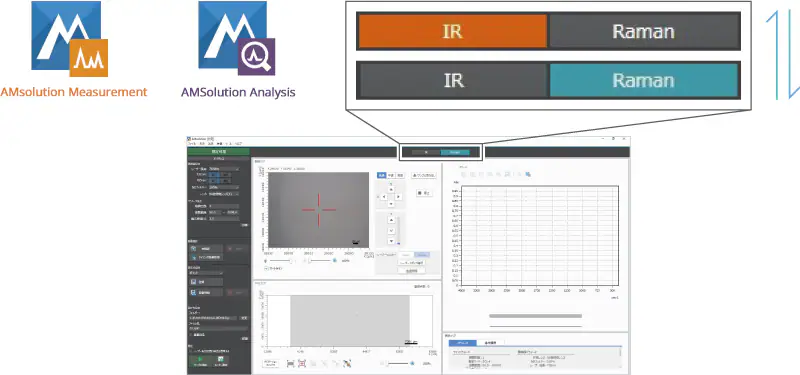Screen dimensions: 800x375
Task: Click the stage stop button with square icon
Action: click(x=423, y=193)
